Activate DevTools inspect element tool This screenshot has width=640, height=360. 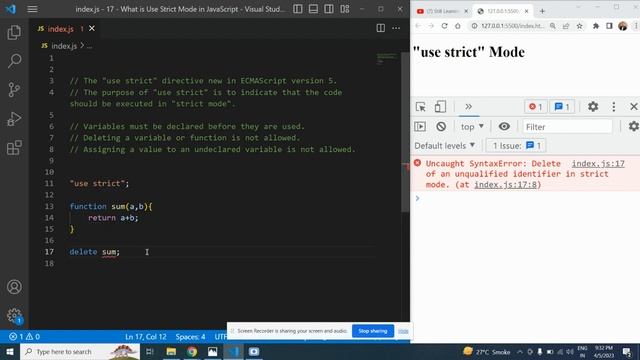pyautogui.click(x=420, y=107)
